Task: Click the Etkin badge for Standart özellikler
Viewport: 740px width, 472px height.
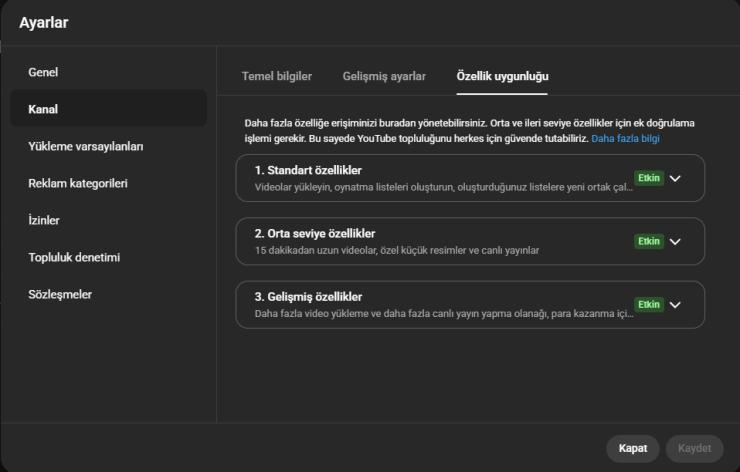Action: click(x=649, y=178)
